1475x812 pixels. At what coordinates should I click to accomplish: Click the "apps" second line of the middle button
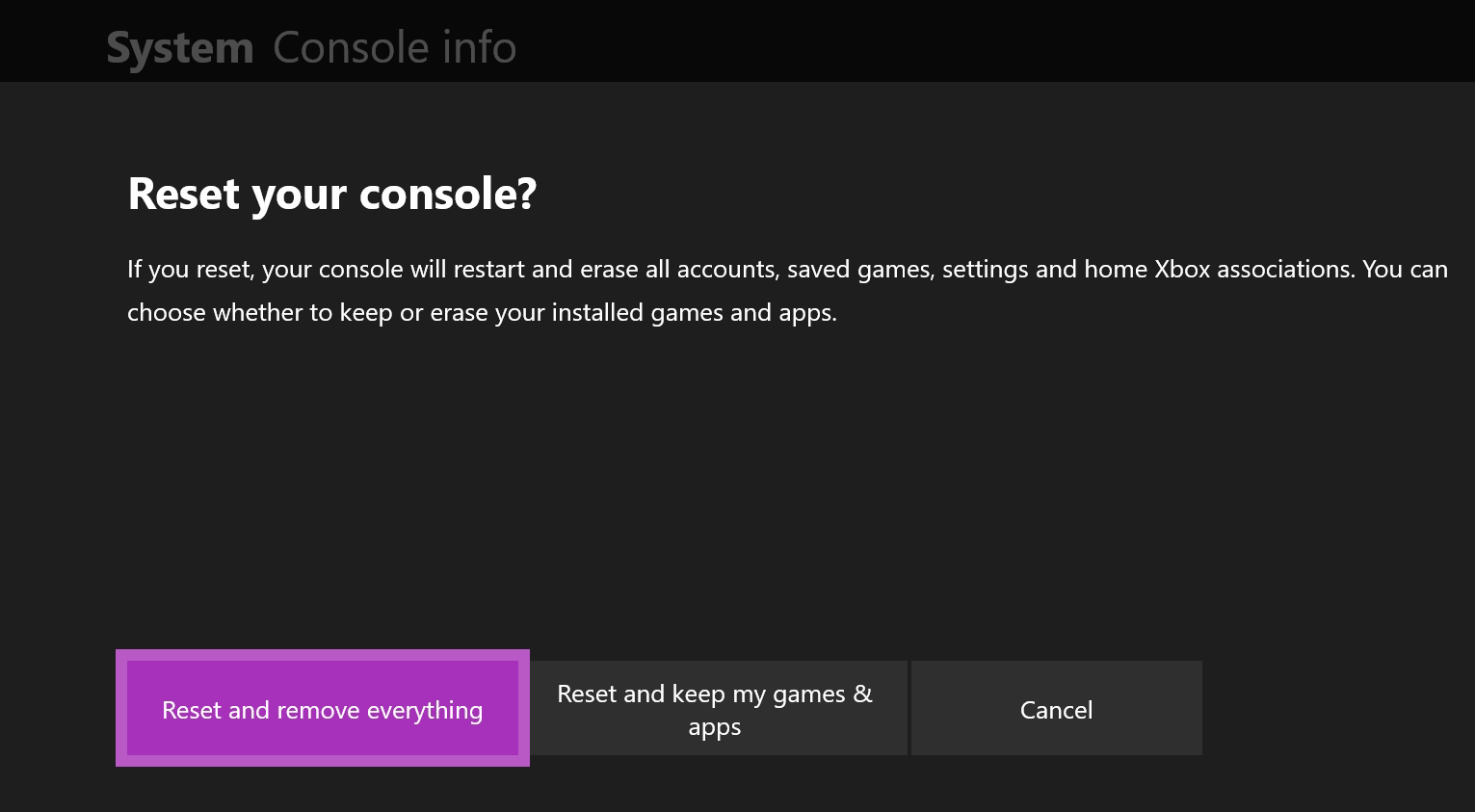coord(714,727)
